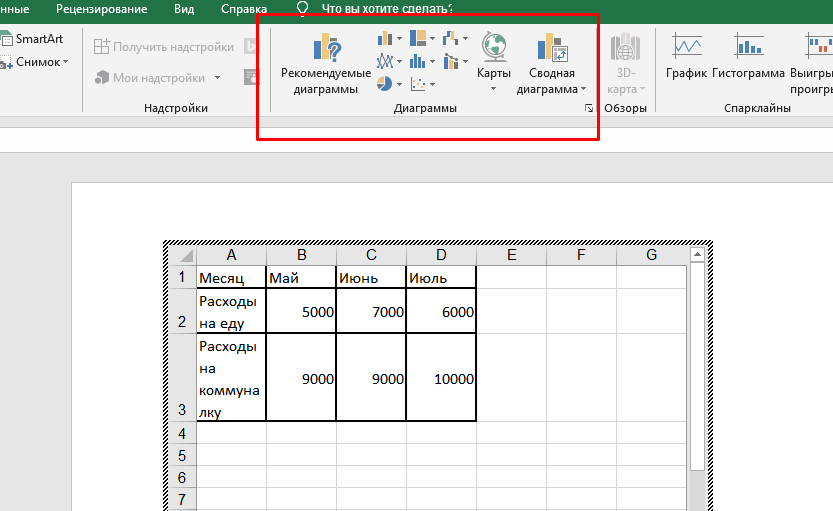Switch to the Рецензирование tab
Screen dimensions: 833x511
coord(101,9)
